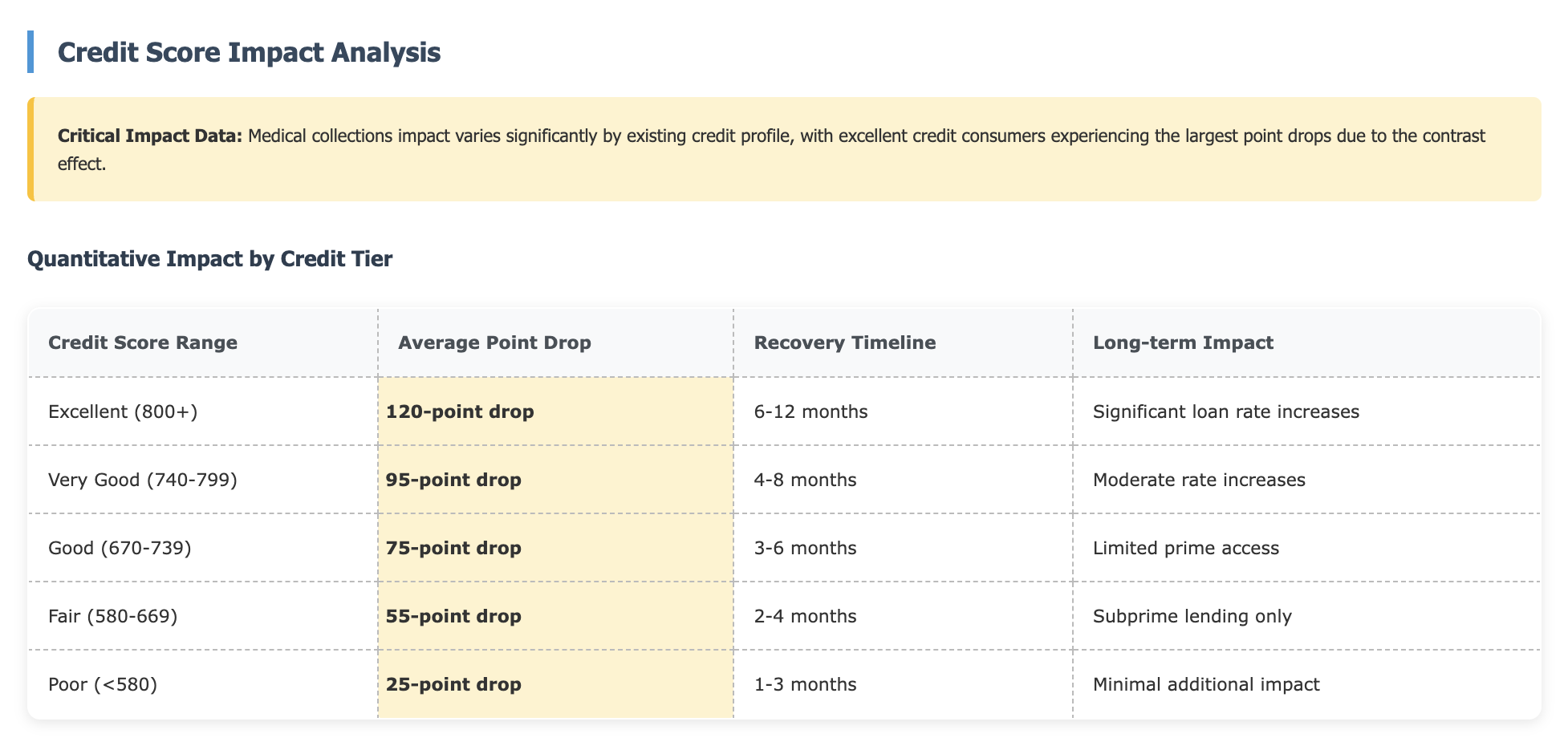Select the Good (670-739) cell
Image resolution: width=1568 pixels, height=746 pixels.
coord(203,548)
